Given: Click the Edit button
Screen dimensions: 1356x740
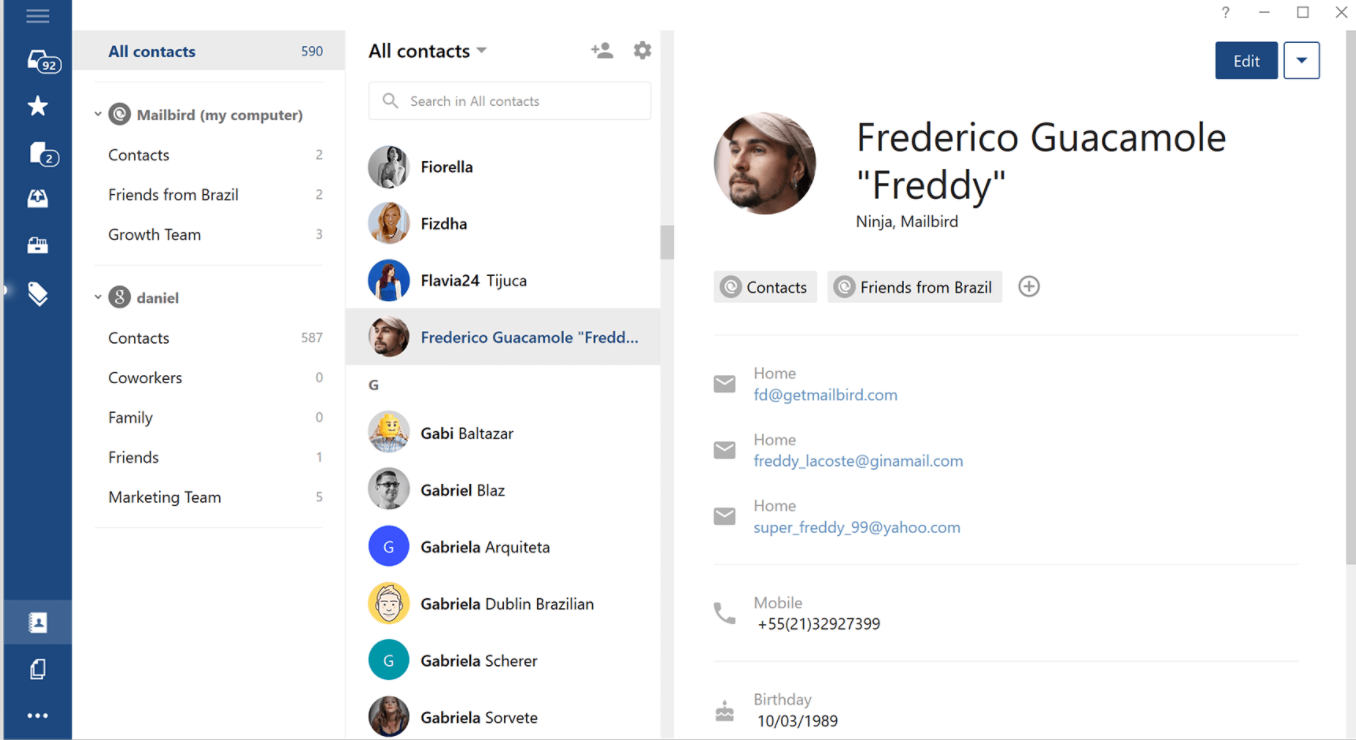Looking at the screenshot, I should (1246, 61).
